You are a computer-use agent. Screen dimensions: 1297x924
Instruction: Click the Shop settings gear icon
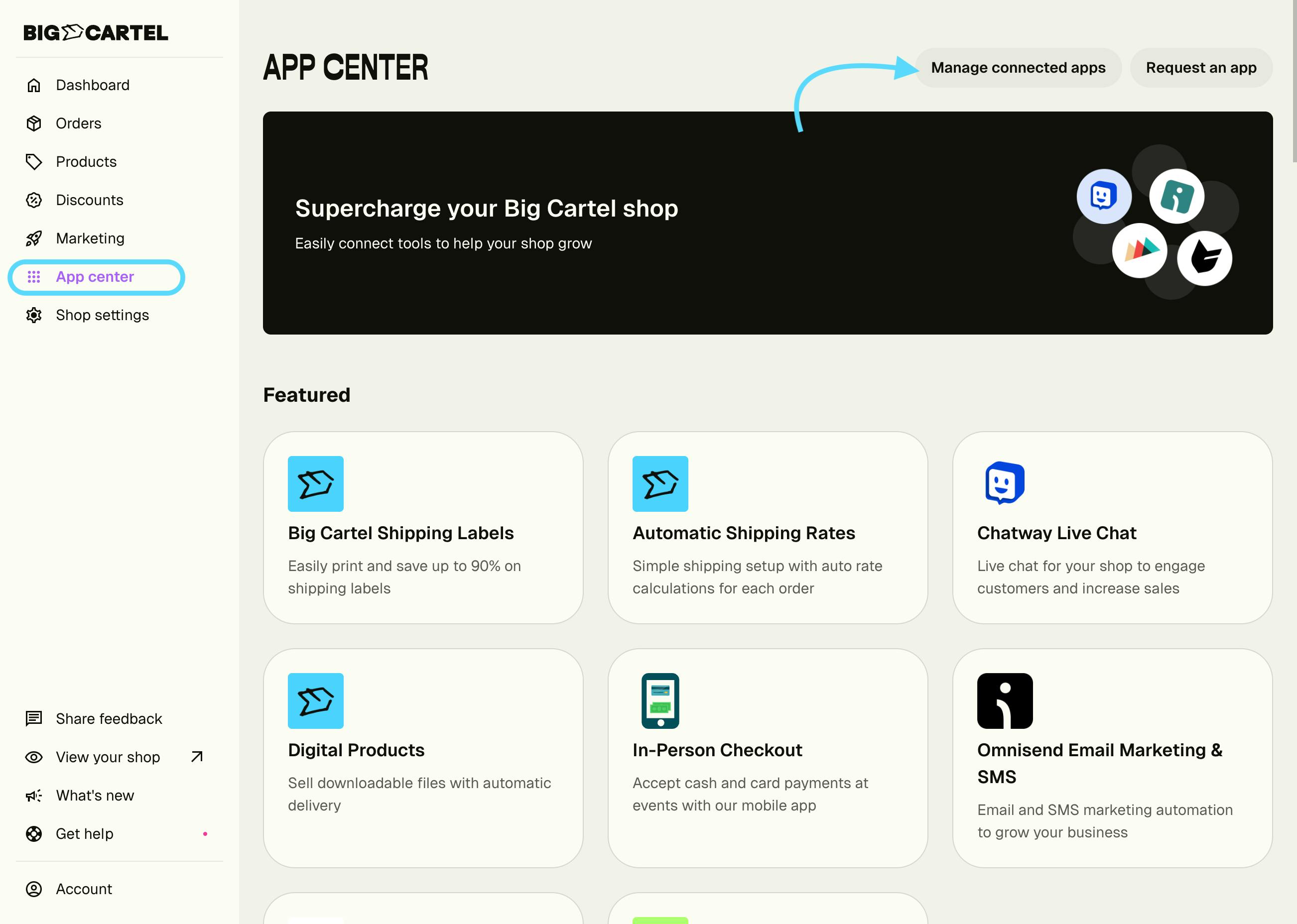pos(34,315)
